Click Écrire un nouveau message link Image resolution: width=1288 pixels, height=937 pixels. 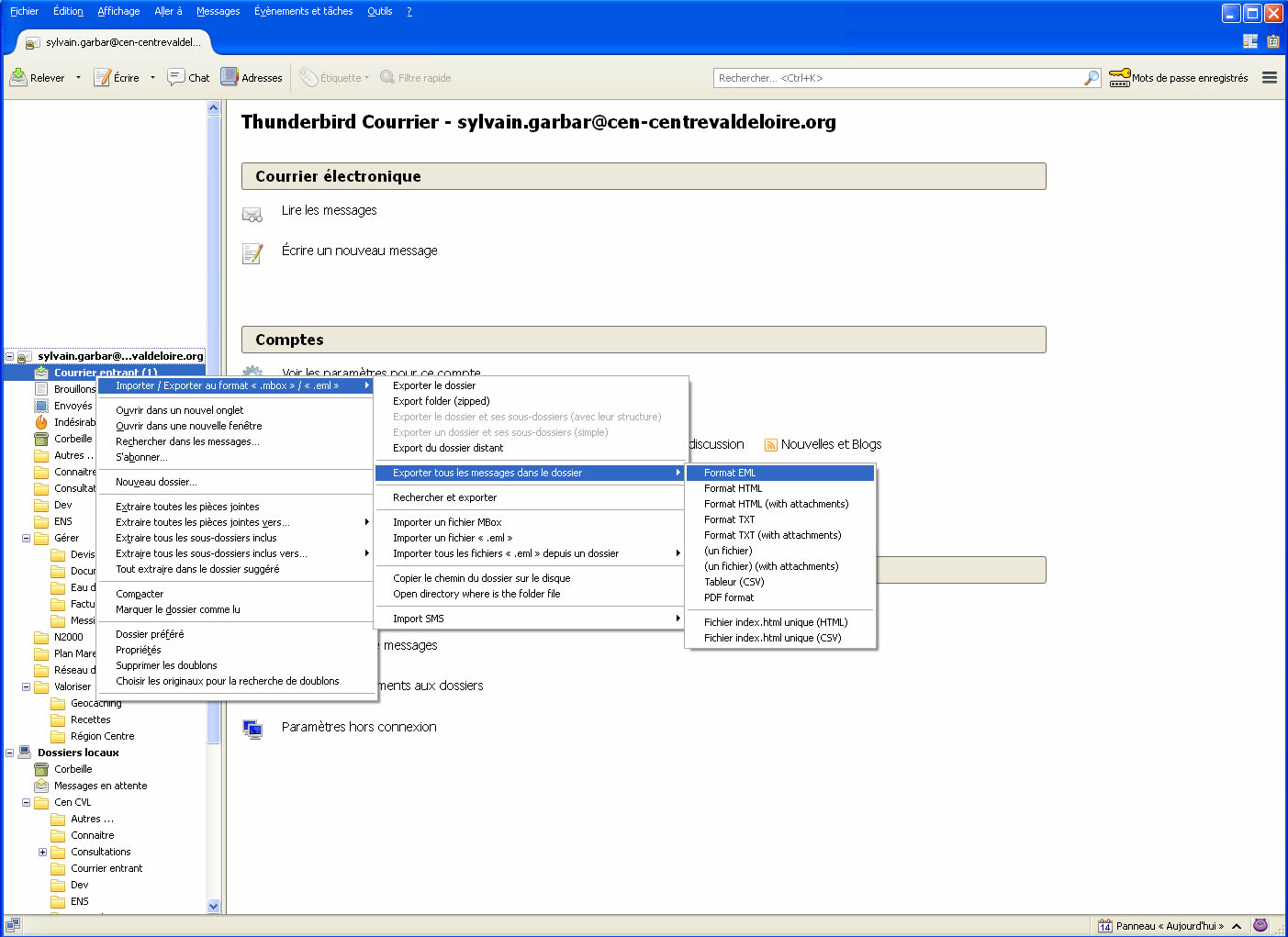[x=359, y=251]
